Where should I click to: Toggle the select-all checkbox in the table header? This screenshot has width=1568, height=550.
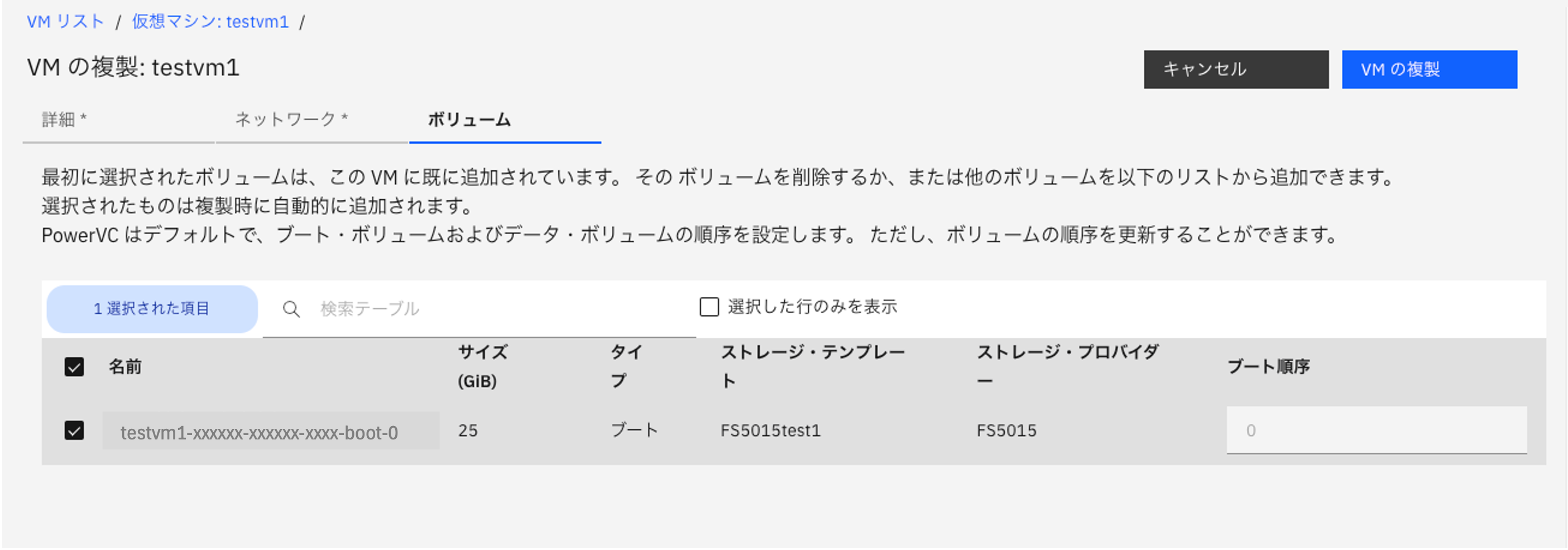(x=73, y=367)
